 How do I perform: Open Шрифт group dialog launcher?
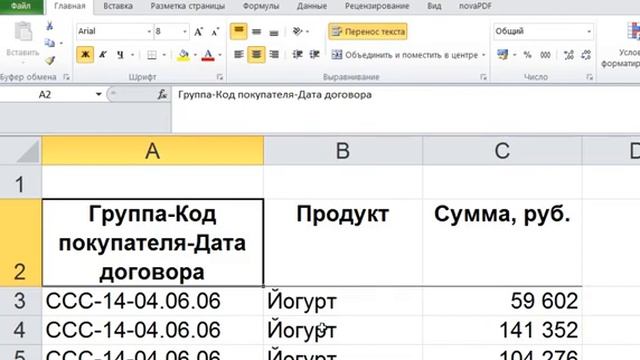(220, 77)
